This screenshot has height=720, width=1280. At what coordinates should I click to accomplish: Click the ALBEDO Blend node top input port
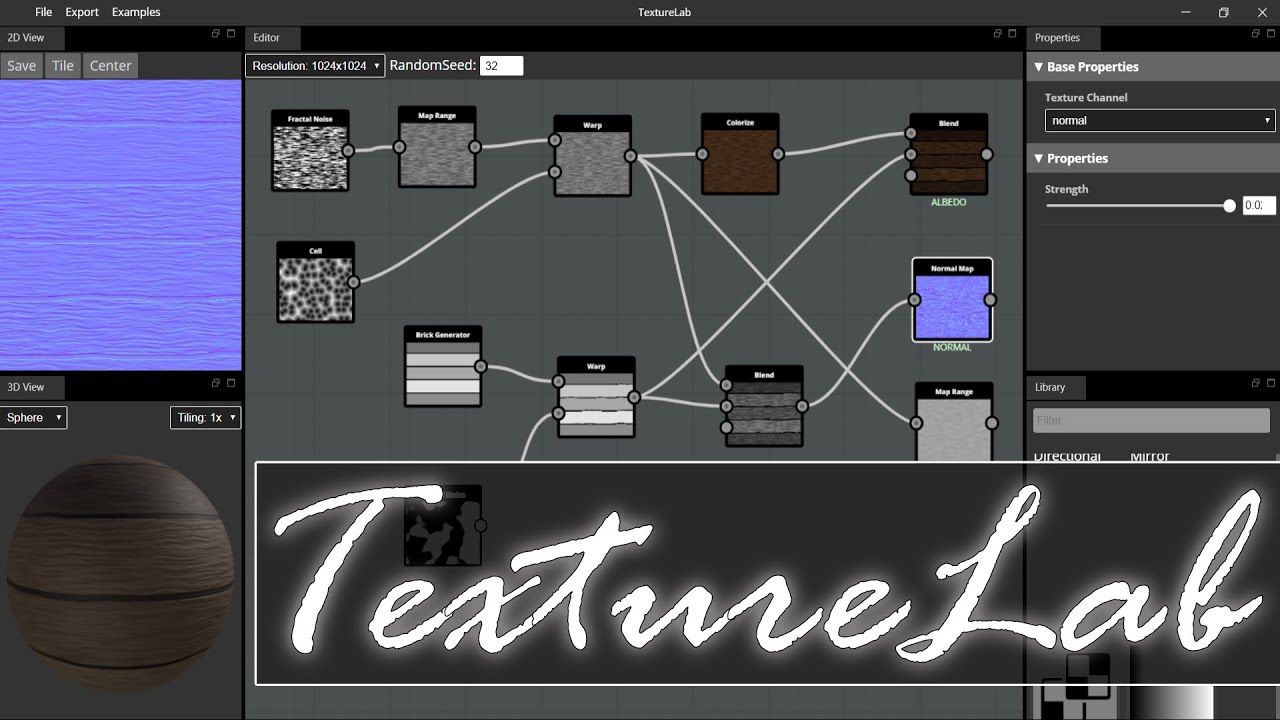pos(911,133)
